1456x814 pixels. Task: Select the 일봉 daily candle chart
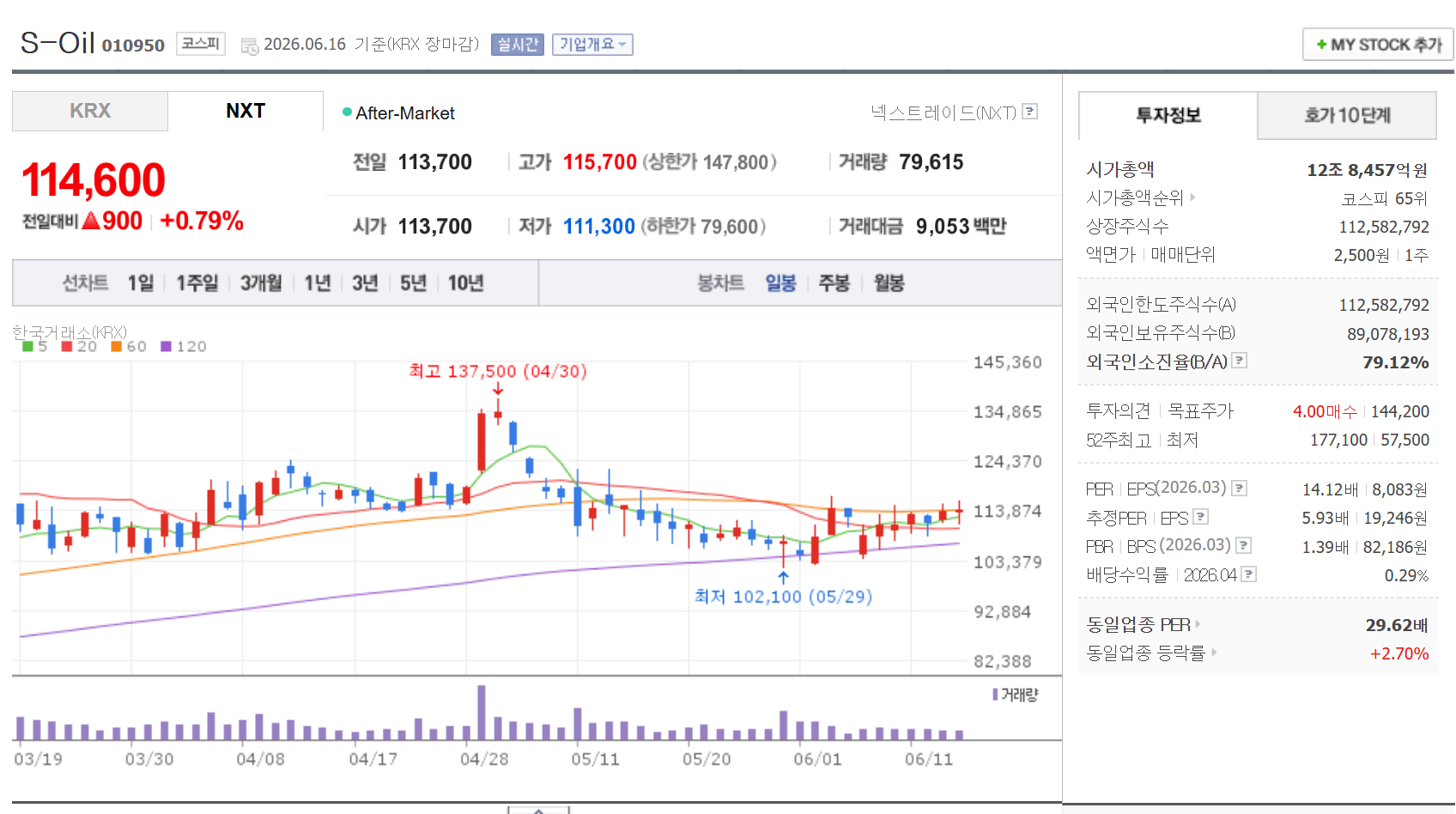point(781,283)
